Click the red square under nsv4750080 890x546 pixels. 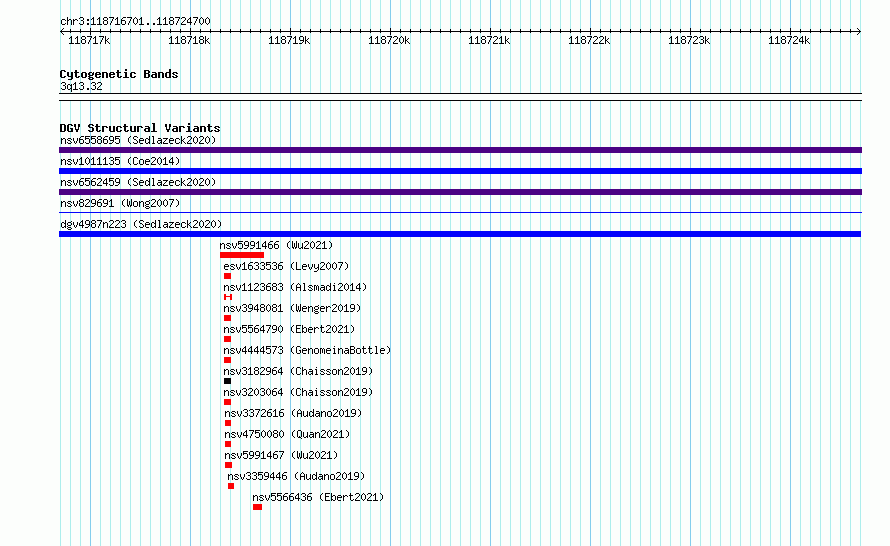(228, 444)
